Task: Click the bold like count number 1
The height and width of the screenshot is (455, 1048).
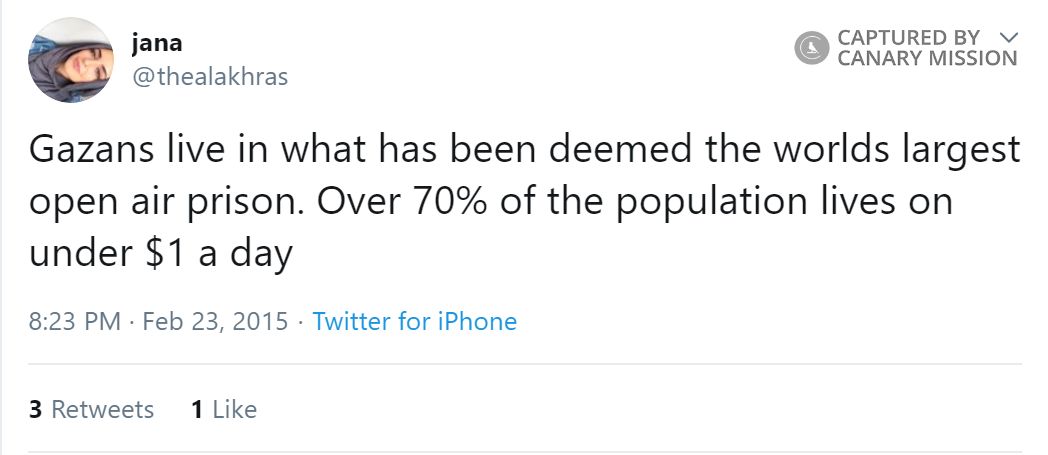Action: [x=196, y=409]
